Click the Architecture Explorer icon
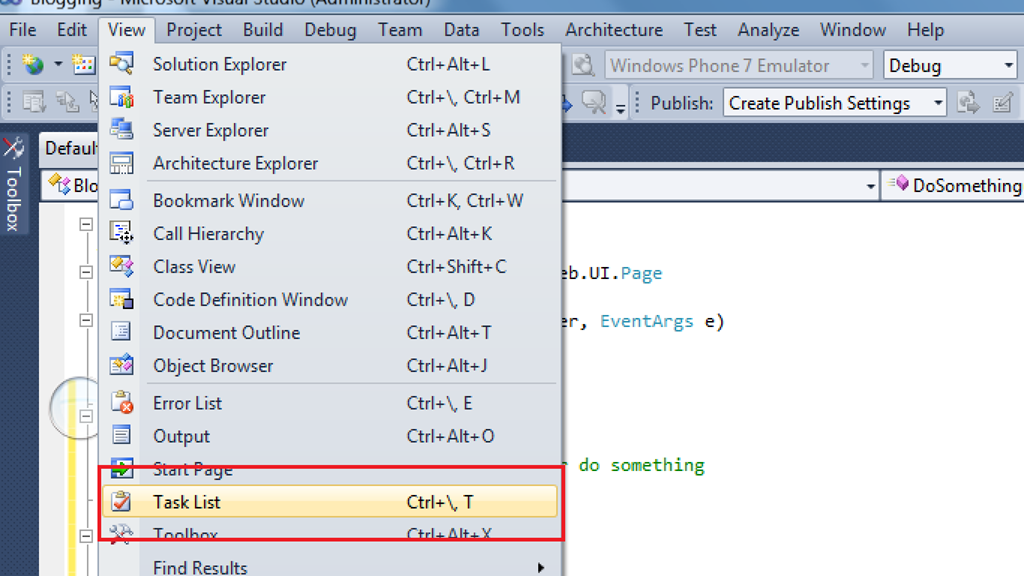Image resolution: width=1024 pixels, height=576 pixels. click(x=121, y=163)
